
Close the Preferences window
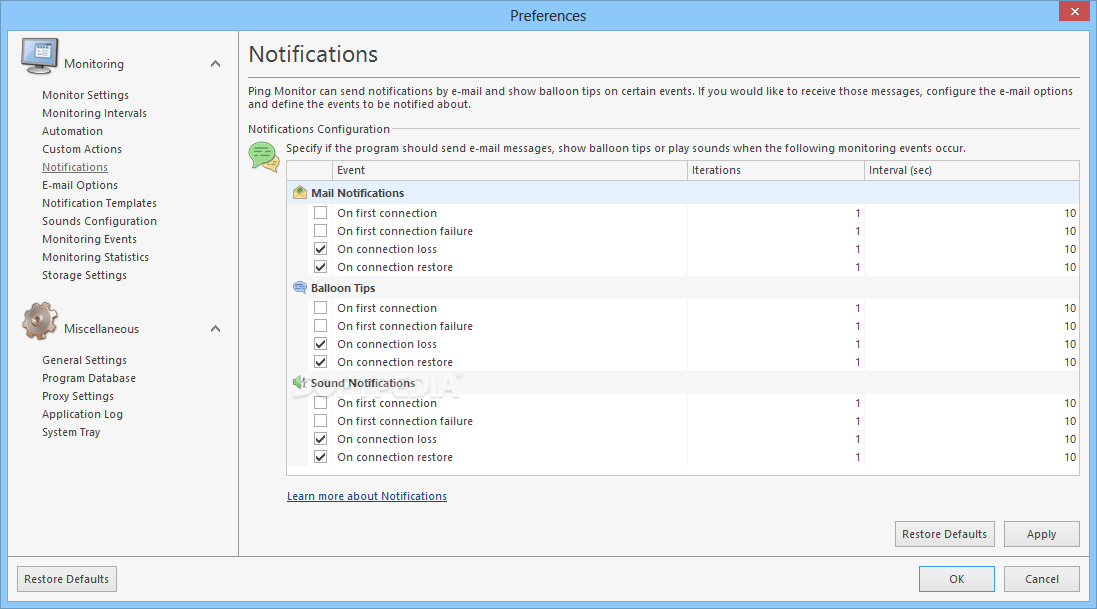pos(1075,13)
